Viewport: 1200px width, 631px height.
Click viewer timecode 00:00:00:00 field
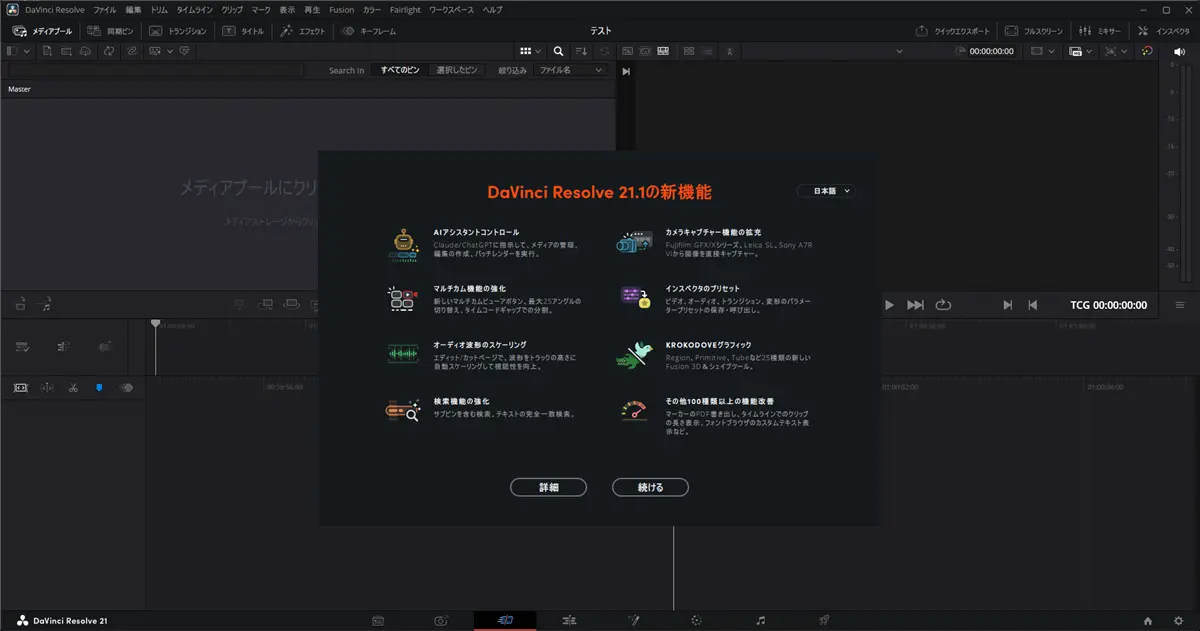[991, 51]
